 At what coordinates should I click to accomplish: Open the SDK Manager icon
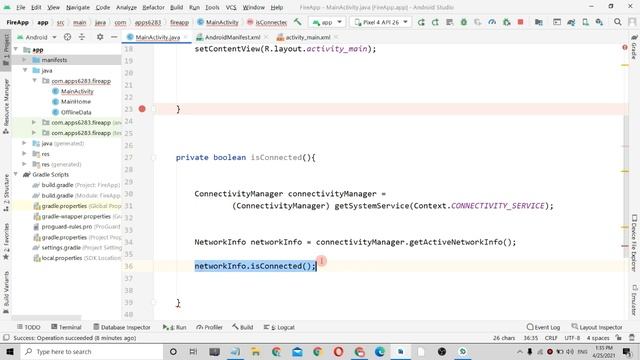pos(599,22)
